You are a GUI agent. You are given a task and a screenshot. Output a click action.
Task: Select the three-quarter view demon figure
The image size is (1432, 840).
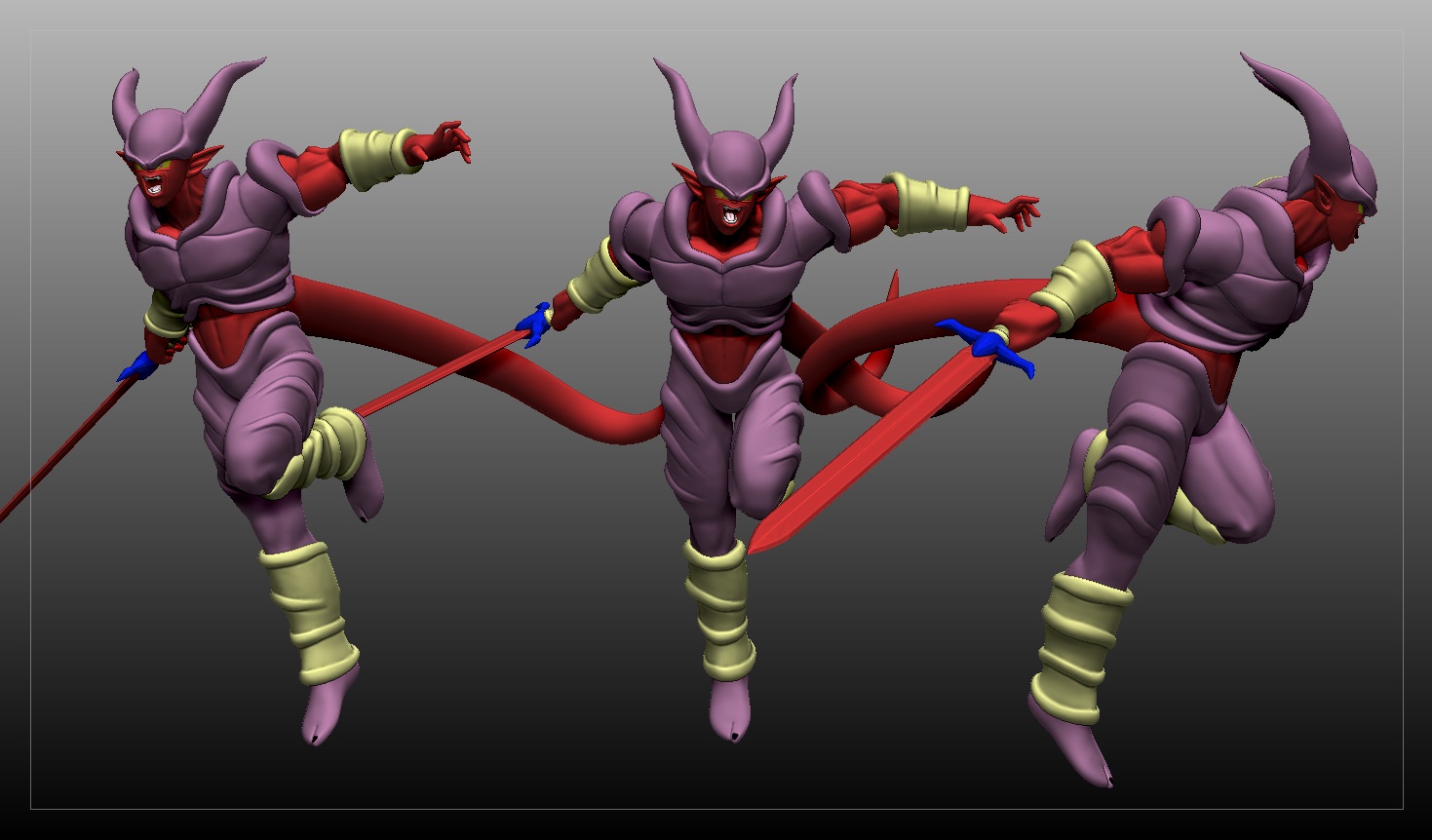(x=244, y=390)
